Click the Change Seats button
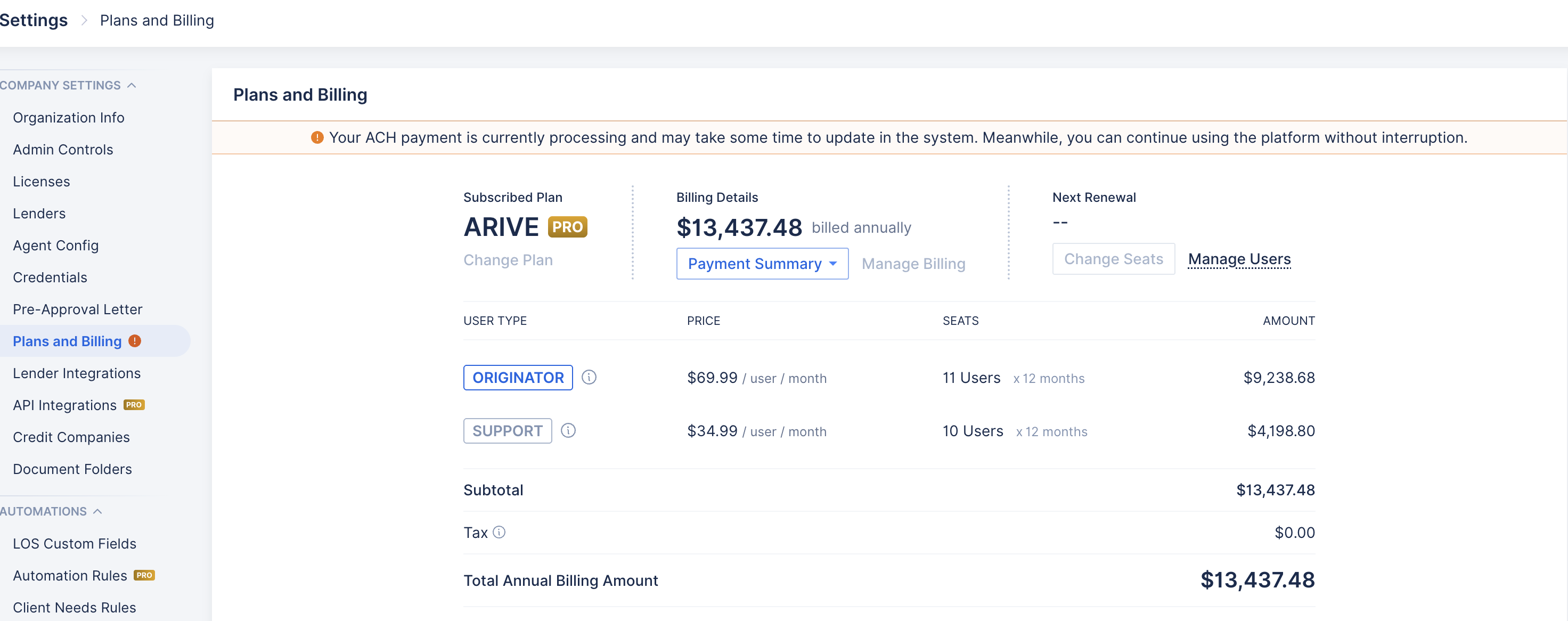Viewport: 1568px width, 621px height. pyautogui.click(x=1113, y=259)
